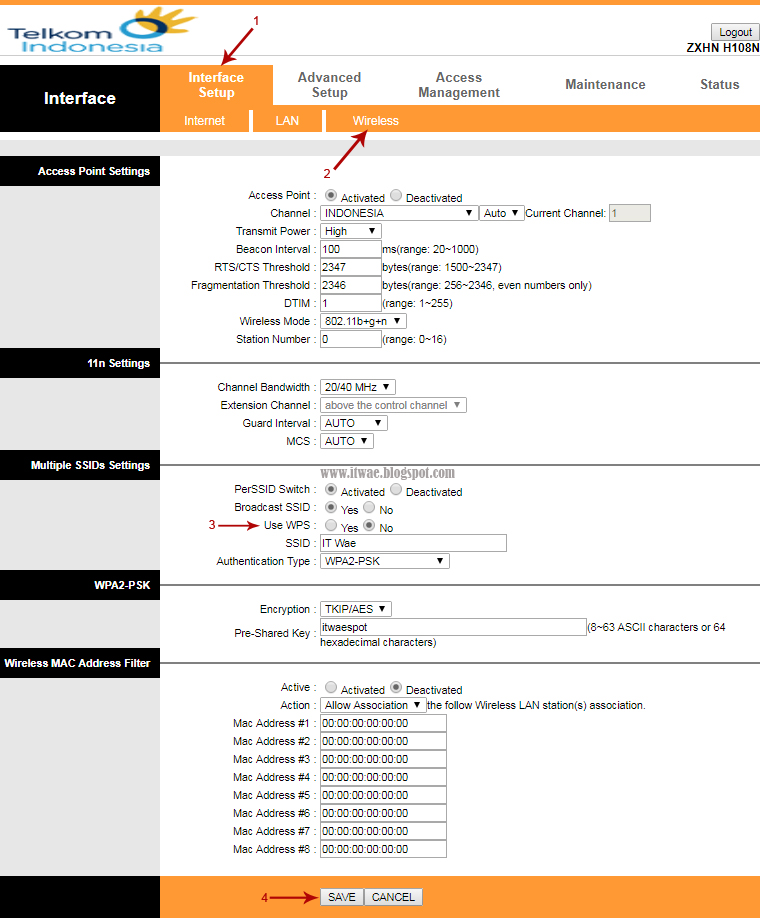Switch to the Advanced Setup tab
The image size is (761, 918).
pyautogui.click(x=329, y=85)
